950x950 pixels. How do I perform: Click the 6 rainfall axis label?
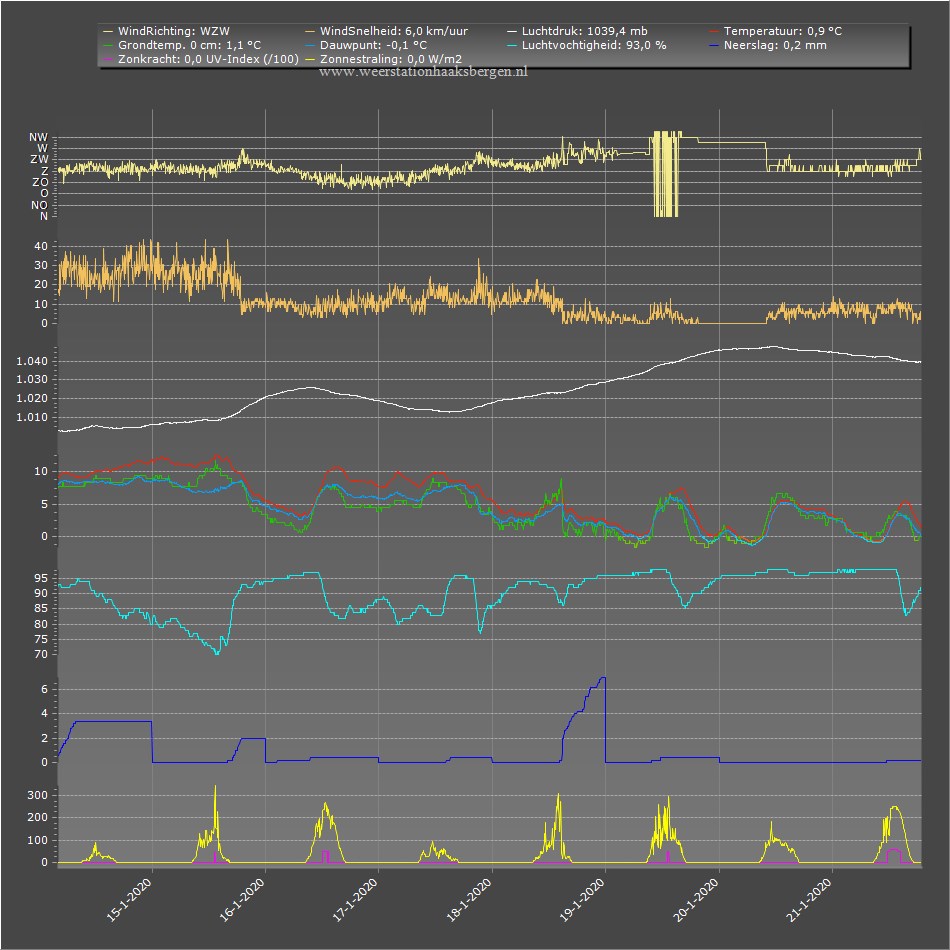click(44, 689)
